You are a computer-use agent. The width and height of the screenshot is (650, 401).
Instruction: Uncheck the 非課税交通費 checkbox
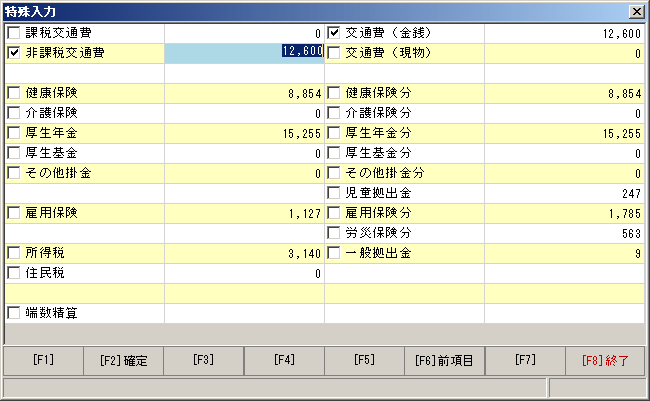pos(14,53)
